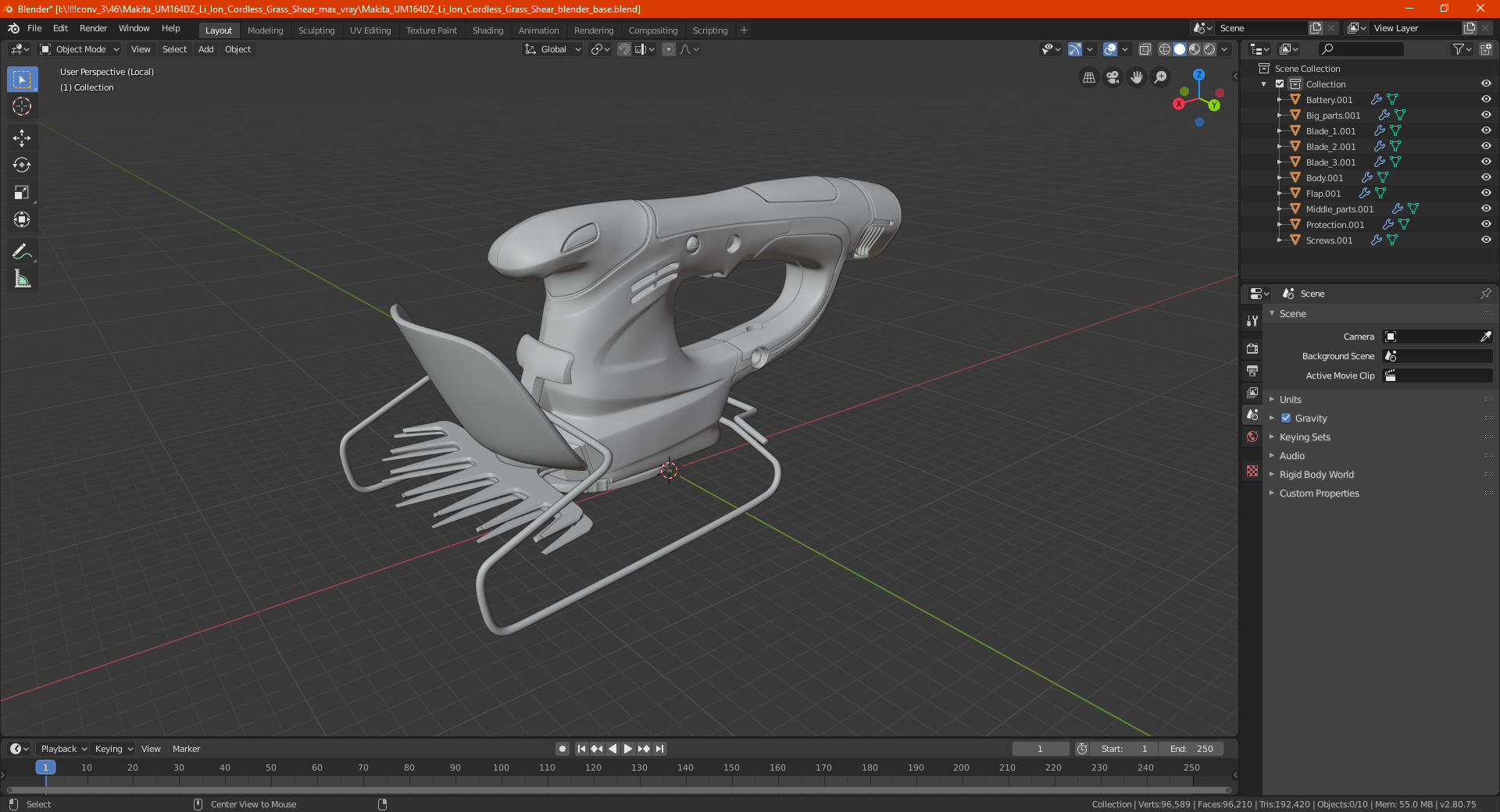
Task: Select the Move tool
Action: pos(22,138)
